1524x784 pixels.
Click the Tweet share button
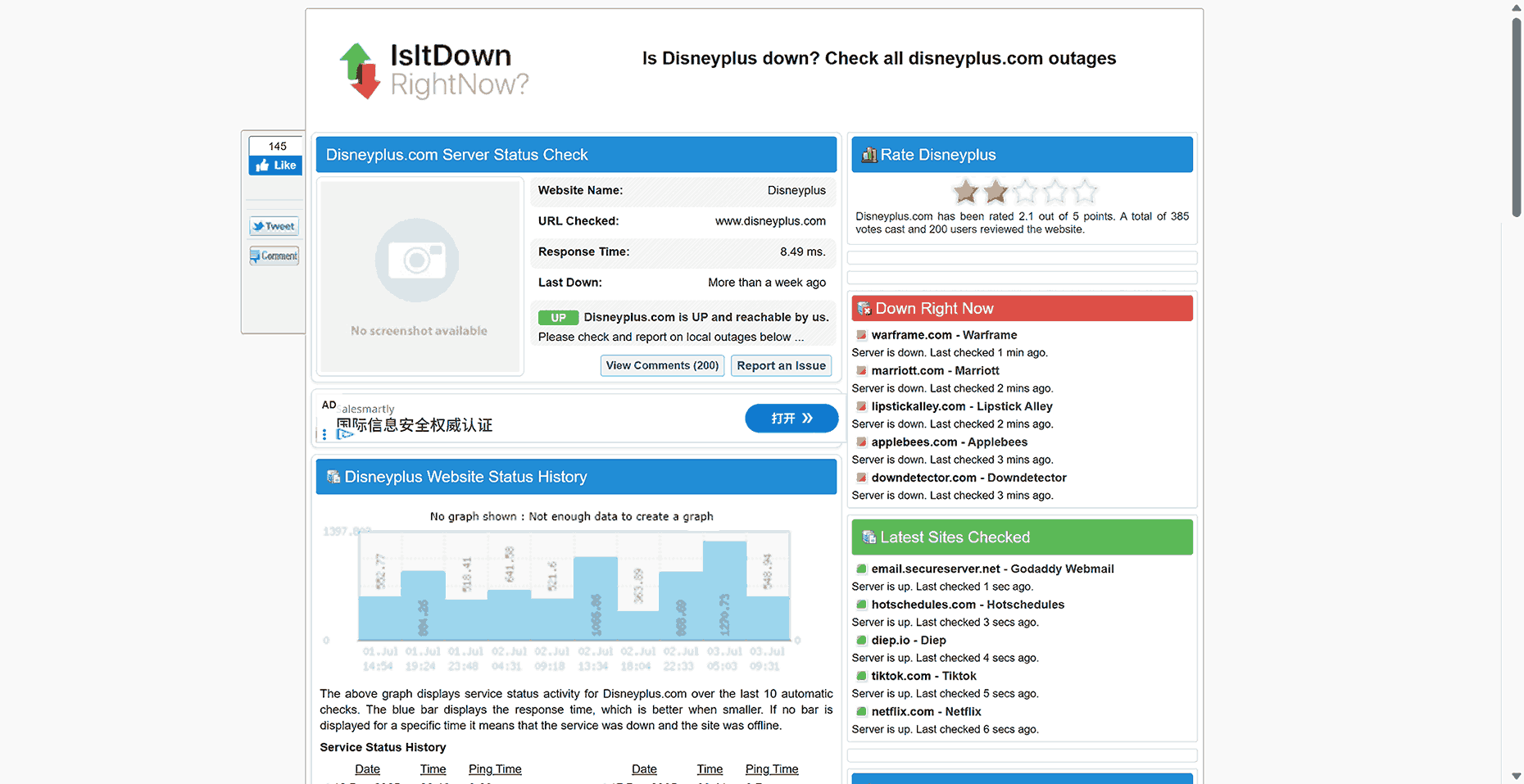(x=274, y=226)
